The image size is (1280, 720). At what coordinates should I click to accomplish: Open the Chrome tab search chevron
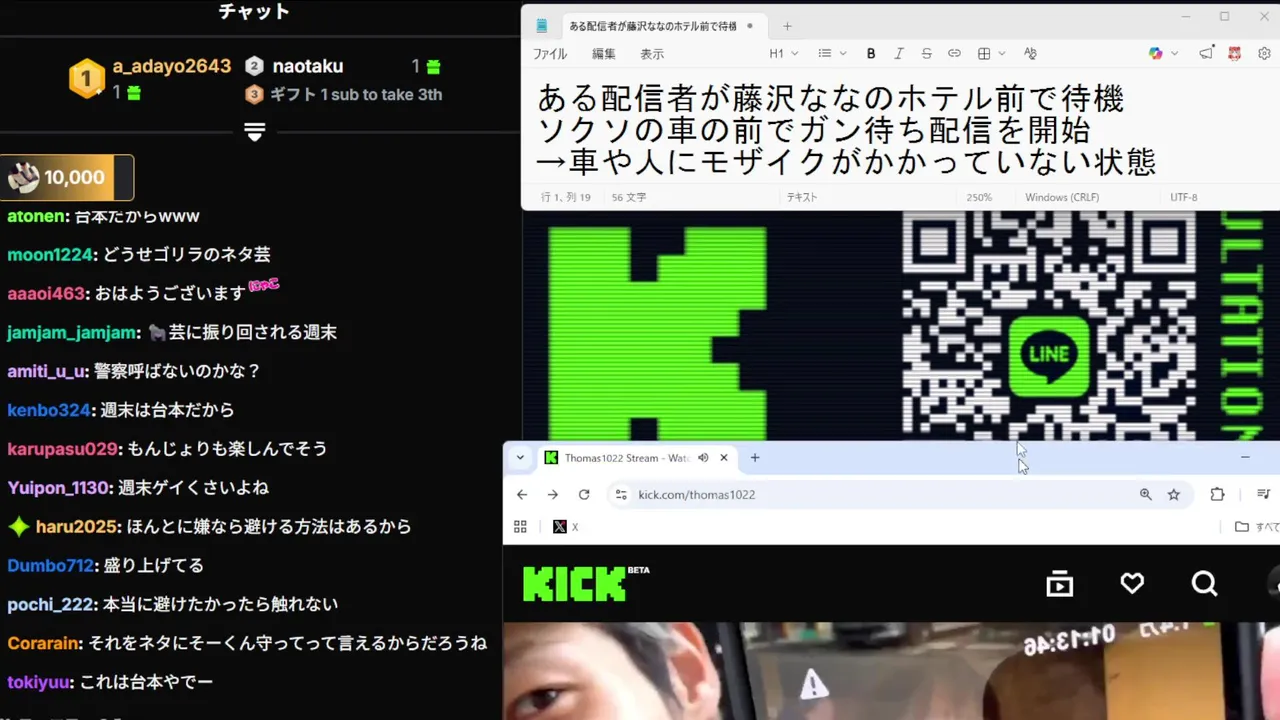(520, 457)
